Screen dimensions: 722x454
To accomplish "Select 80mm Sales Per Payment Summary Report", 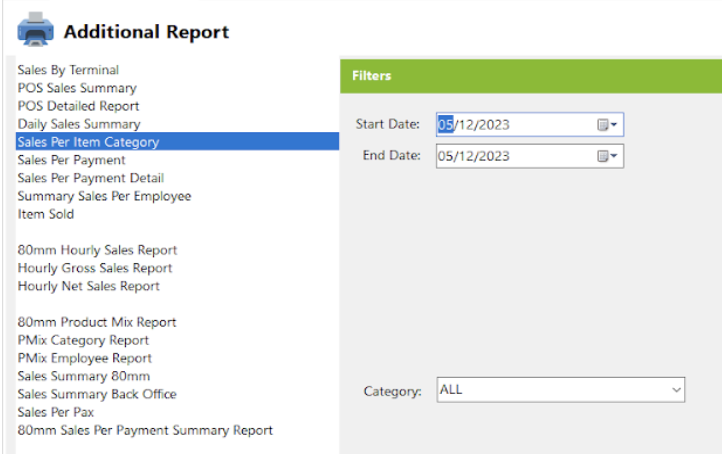I will click(x=145, y=430).
